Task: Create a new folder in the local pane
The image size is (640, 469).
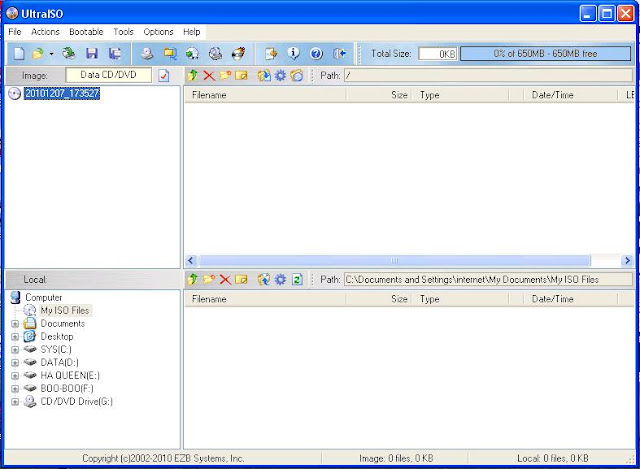Action: click(x=209, y=279)
